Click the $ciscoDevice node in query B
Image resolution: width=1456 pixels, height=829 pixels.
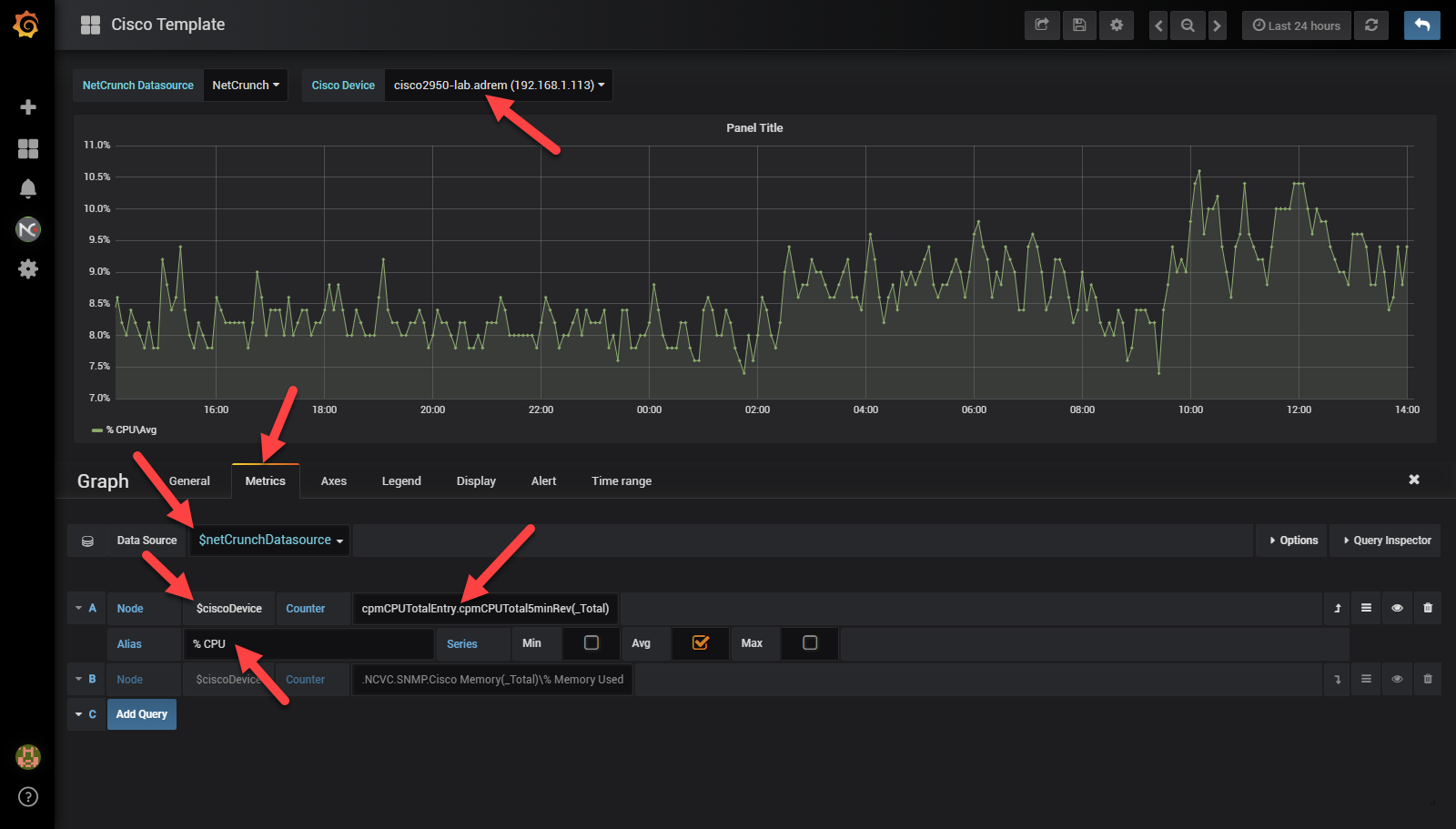pyautogui.click(x=228, y=680)
